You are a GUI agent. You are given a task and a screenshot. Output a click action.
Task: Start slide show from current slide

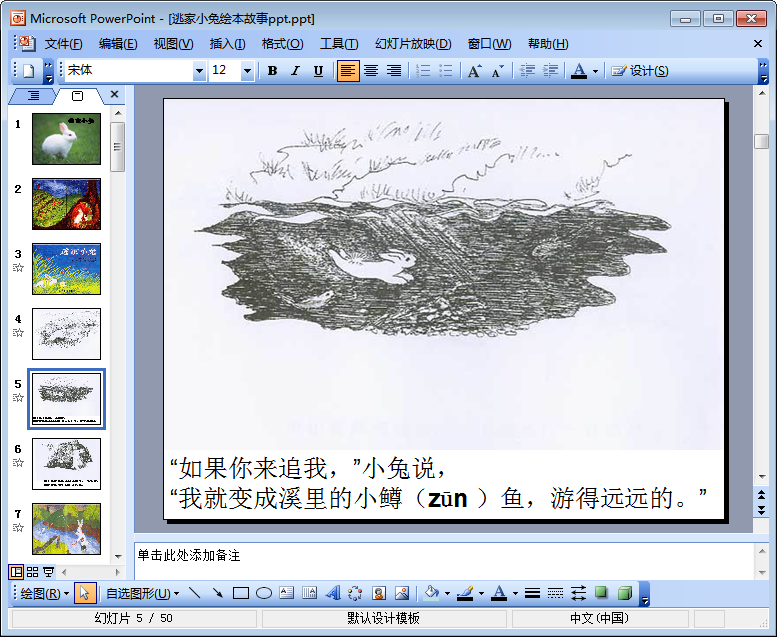coord(48,572)
